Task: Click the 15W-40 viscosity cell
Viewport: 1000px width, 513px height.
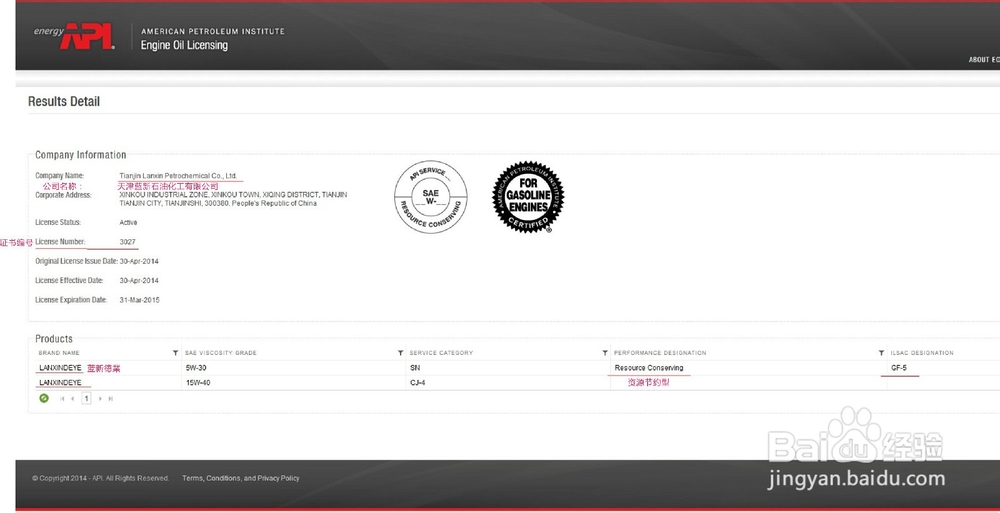Action: coord(198,383)
